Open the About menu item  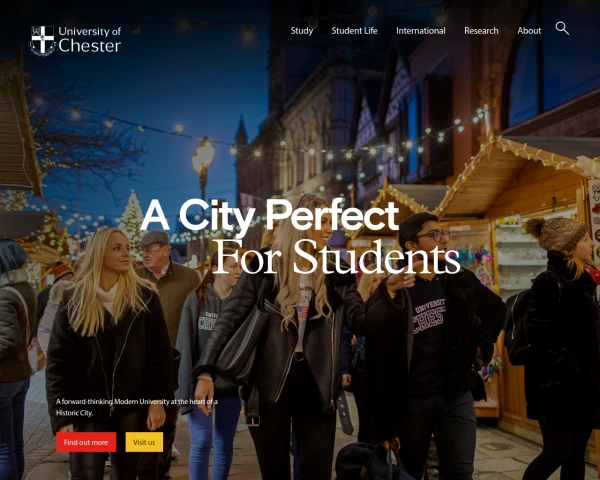529,31
